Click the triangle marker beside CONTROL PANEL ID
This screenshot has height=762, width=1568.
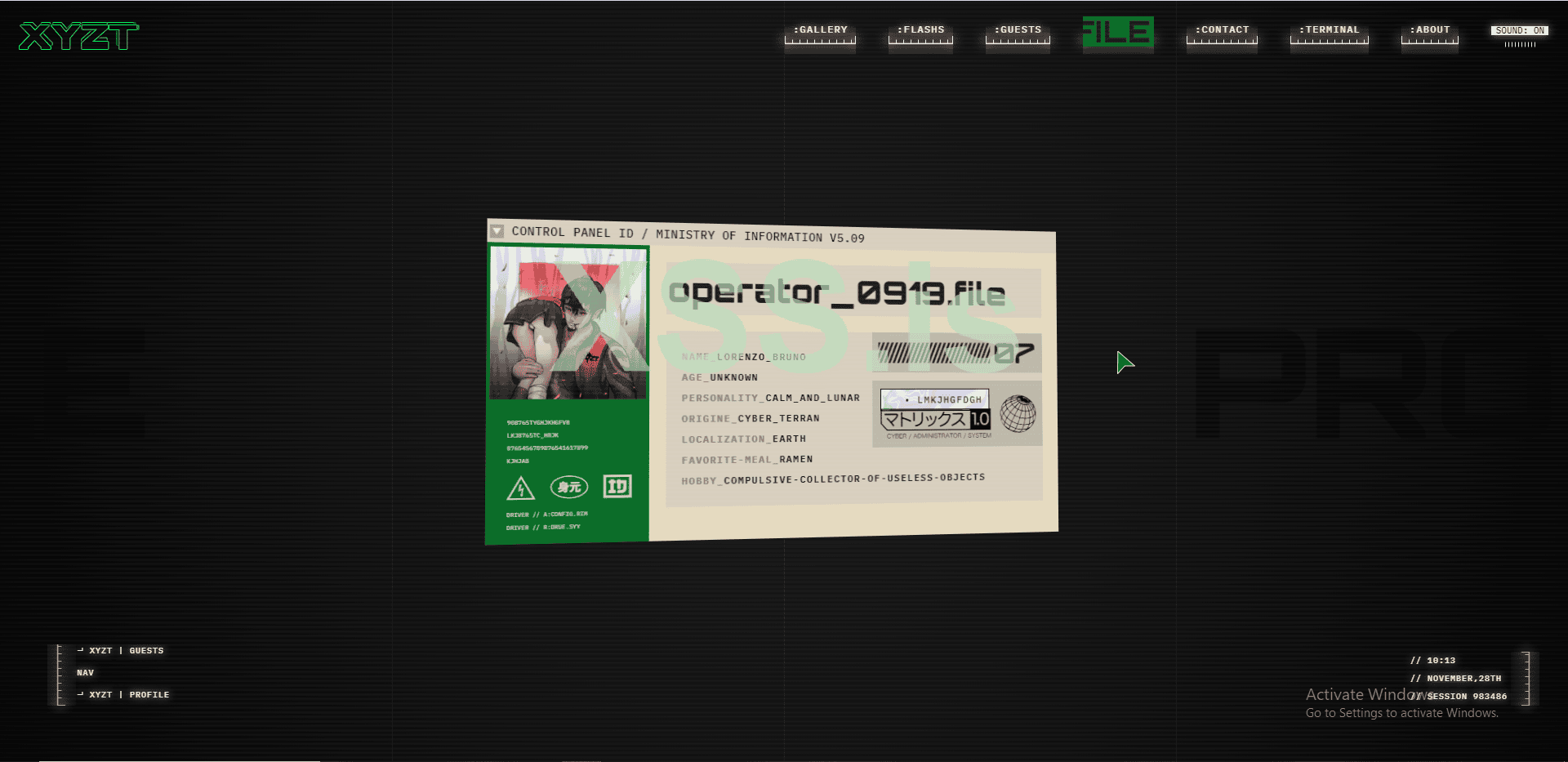pos(497,230)
